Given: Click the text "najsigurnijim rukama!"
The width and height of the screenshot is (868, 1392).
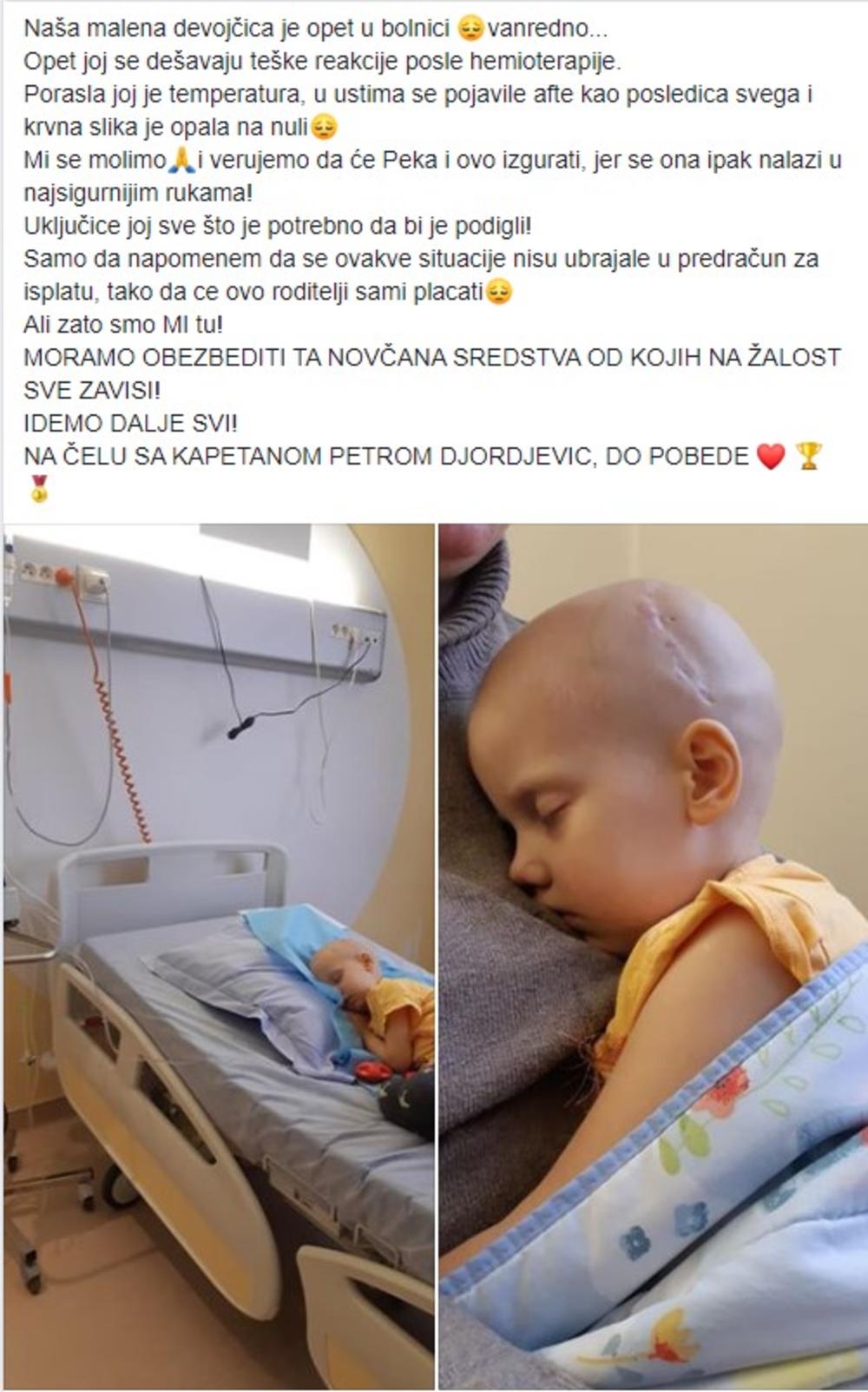Looking at the screenshot, I should click(x=138, y=194).
